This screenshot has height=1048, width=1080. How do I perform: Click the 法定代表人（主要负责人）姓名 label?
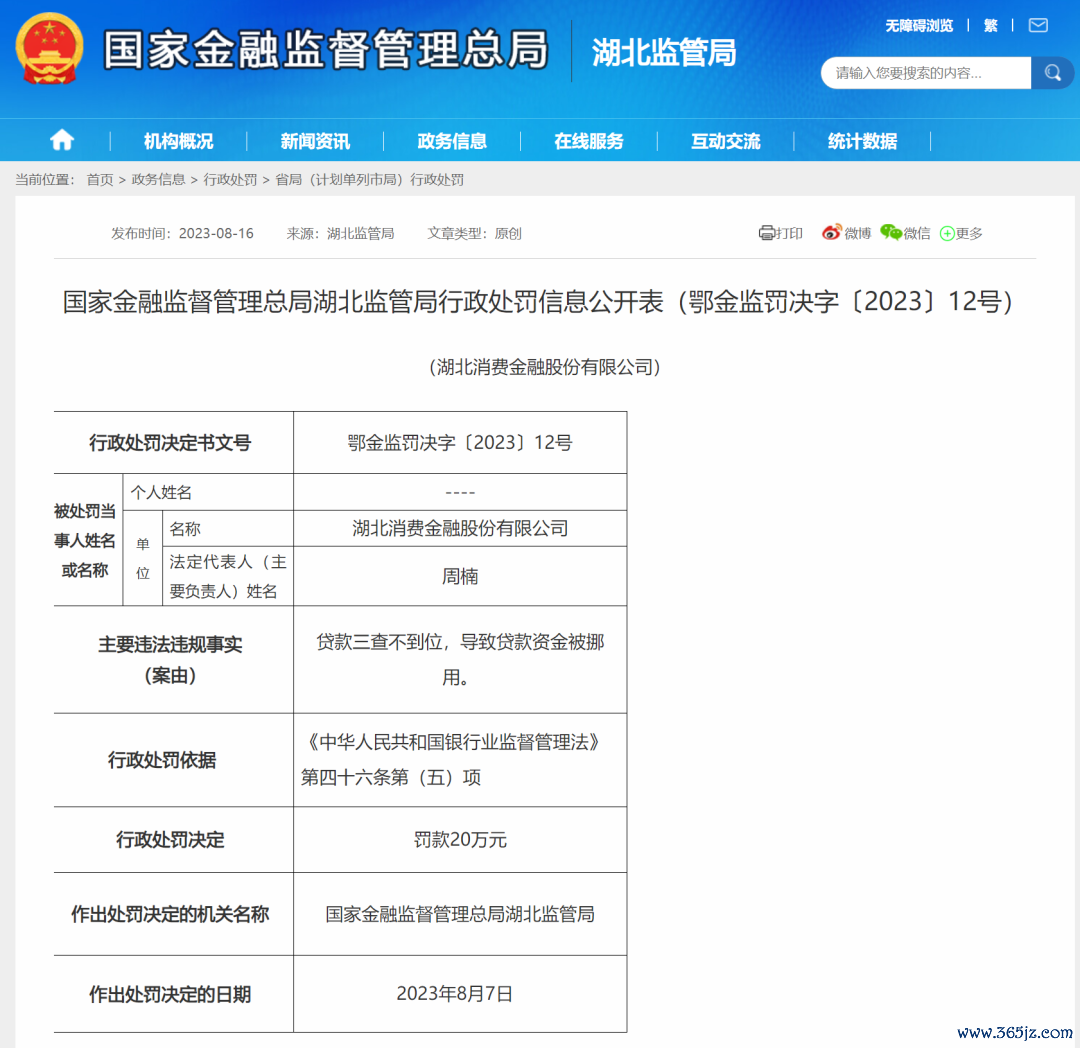click(228, 576)
